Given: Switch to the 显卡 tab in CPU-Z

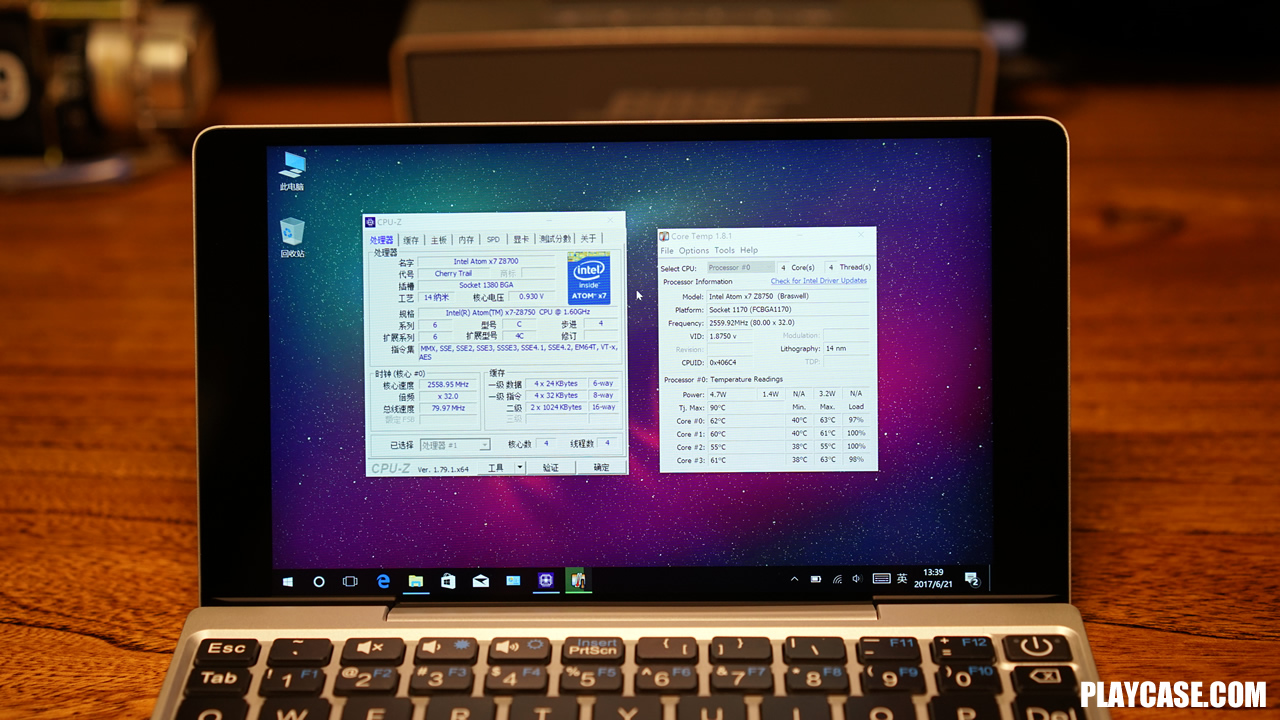Looking at the screenshot, I should pos(521,239).
